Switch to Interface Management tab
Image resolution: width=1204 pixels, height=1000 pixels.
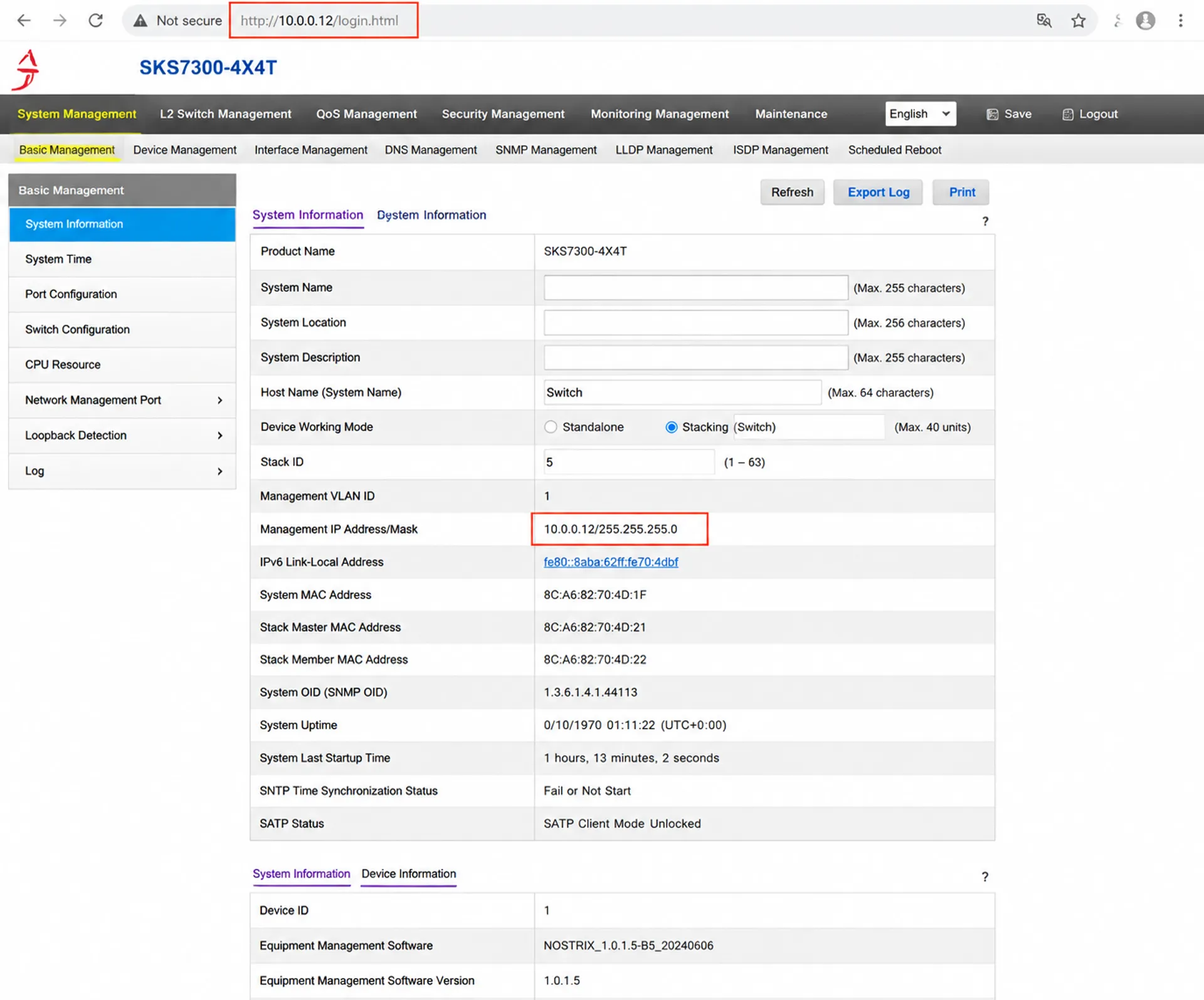pyautogui.click(x=310, y=150)
